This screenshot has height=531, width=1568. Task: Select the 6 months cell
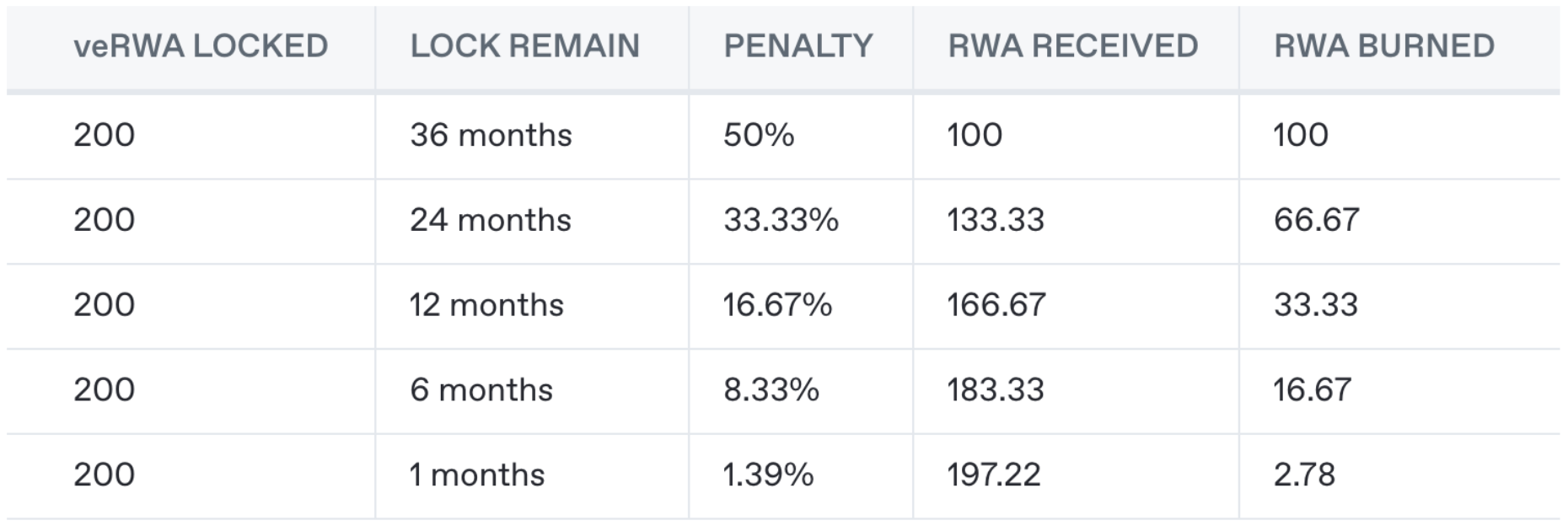click(481, 390)
